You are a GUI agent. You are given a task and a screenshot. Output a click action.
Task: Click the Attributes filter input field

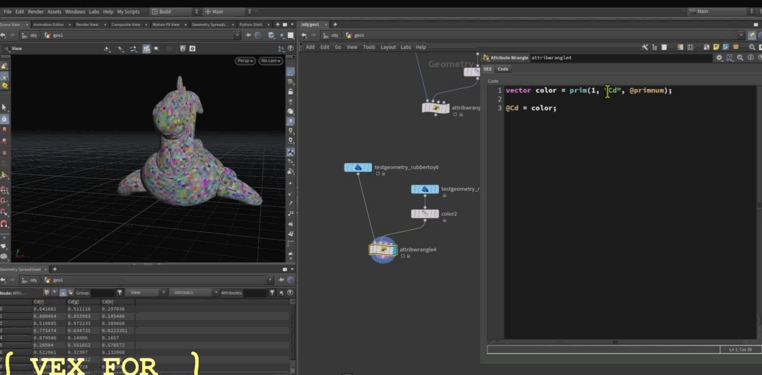[255, 293]
